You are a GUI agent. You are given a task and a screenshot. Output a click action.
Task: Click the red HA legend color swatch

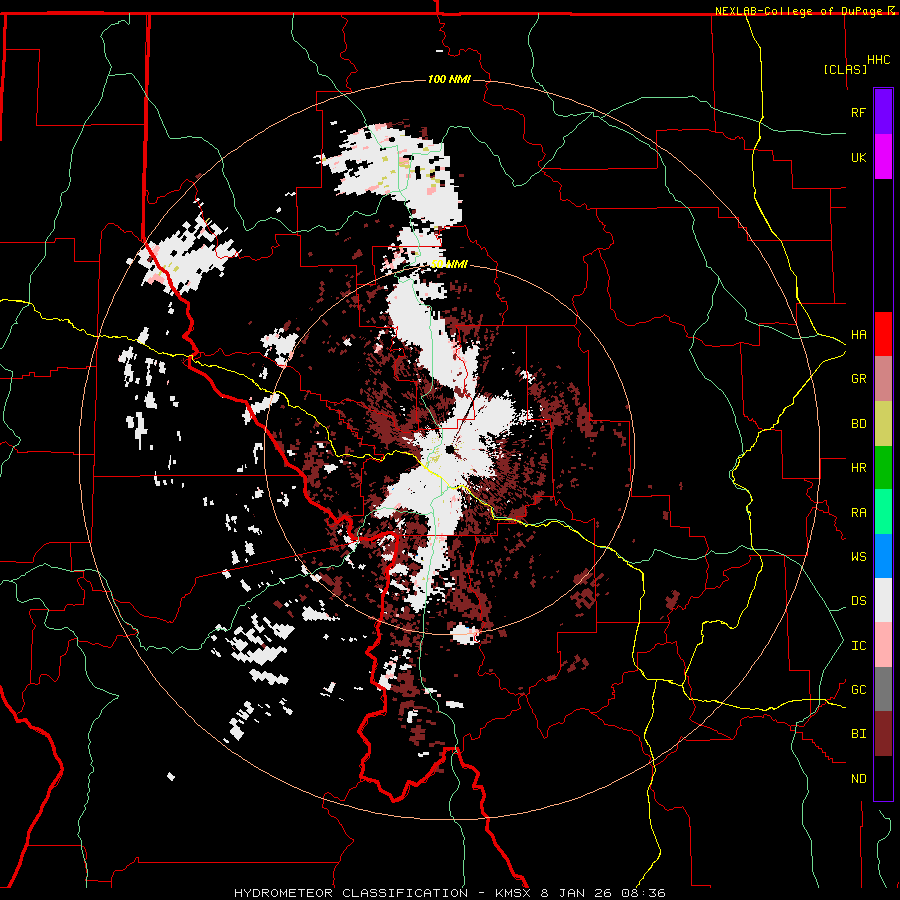[x=883, y=334]
